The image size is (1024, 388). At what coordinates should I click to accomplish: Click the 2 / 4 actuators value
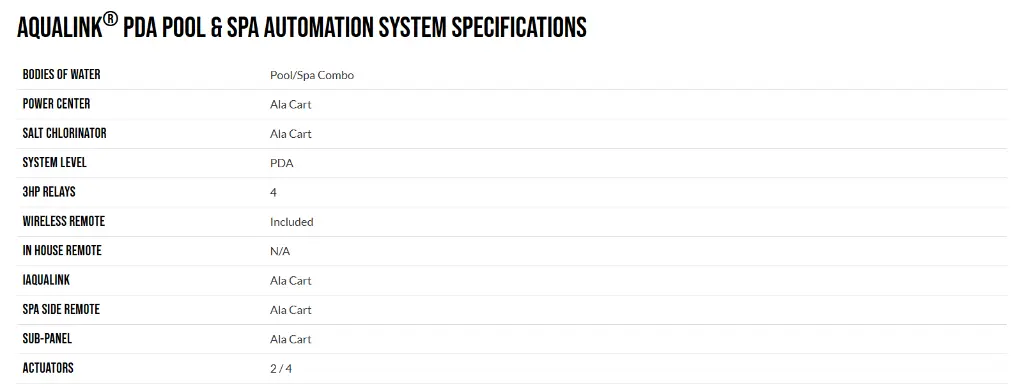(281, 369)
